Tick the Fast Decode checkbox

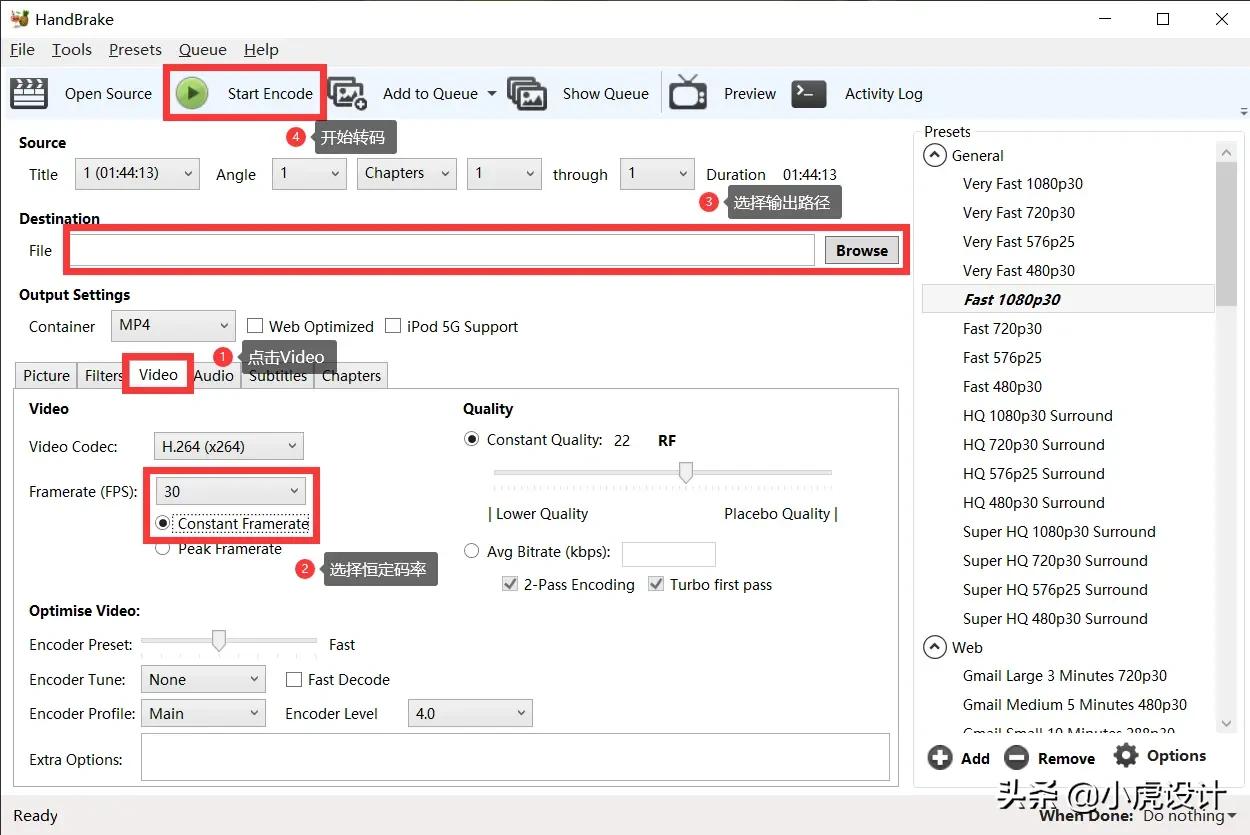(x=294, y=680)
